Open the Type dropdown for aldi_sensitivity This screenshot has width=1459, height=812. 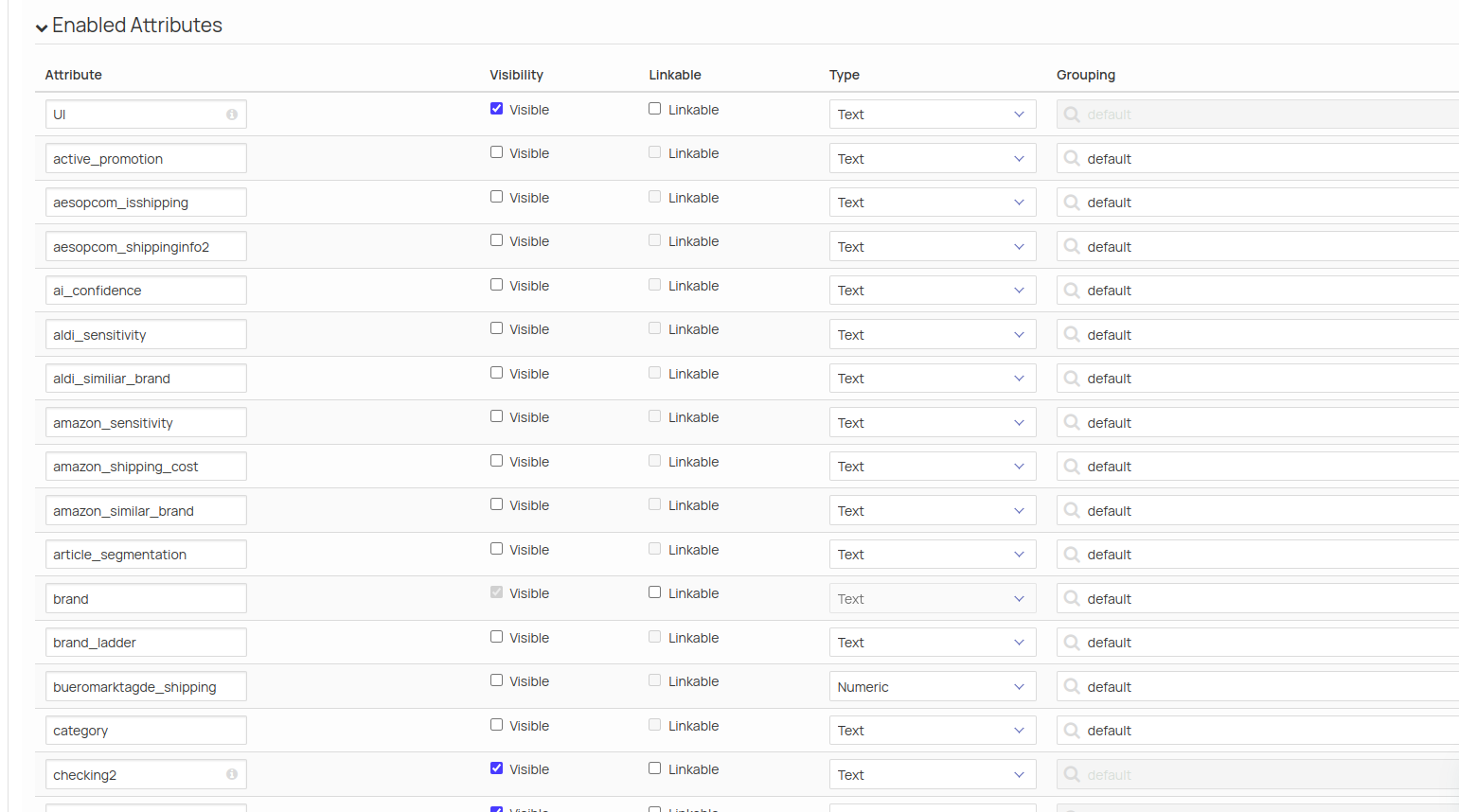point(933,334)
